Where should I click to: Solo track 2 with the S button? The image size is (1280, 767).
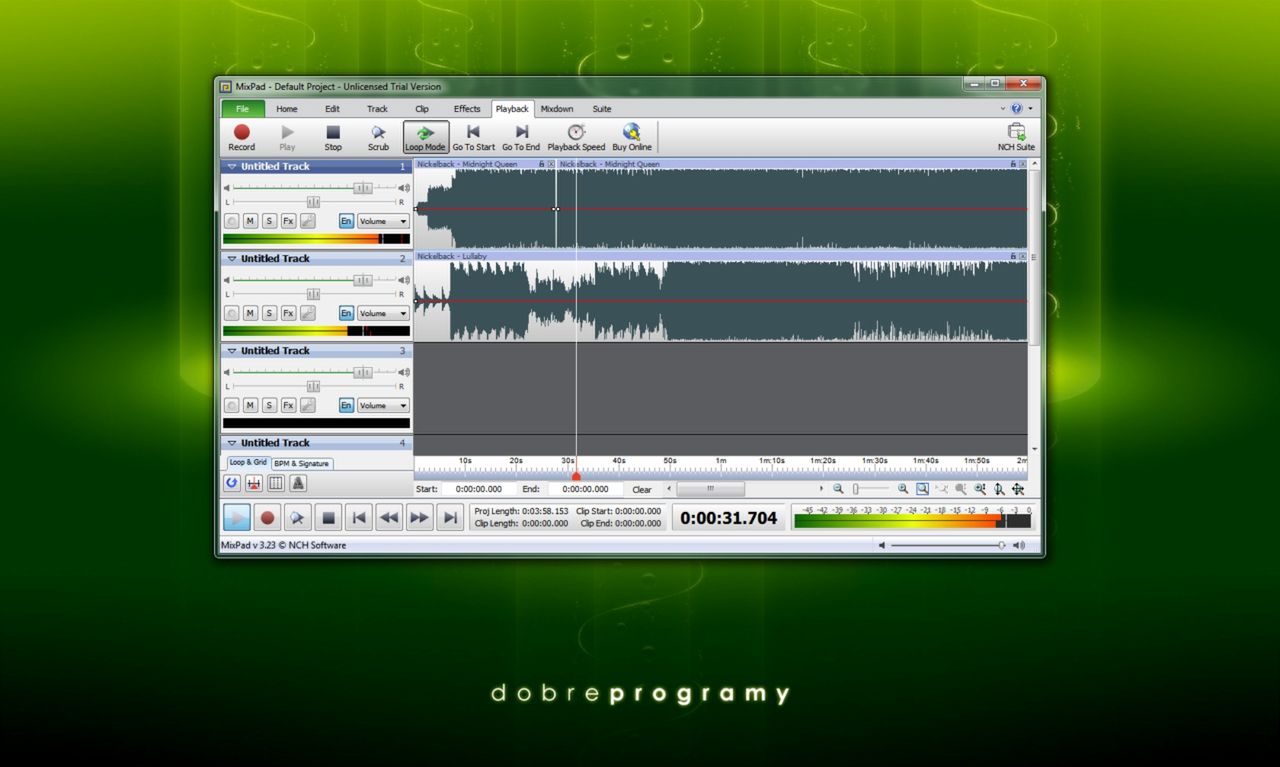[270, 313]
